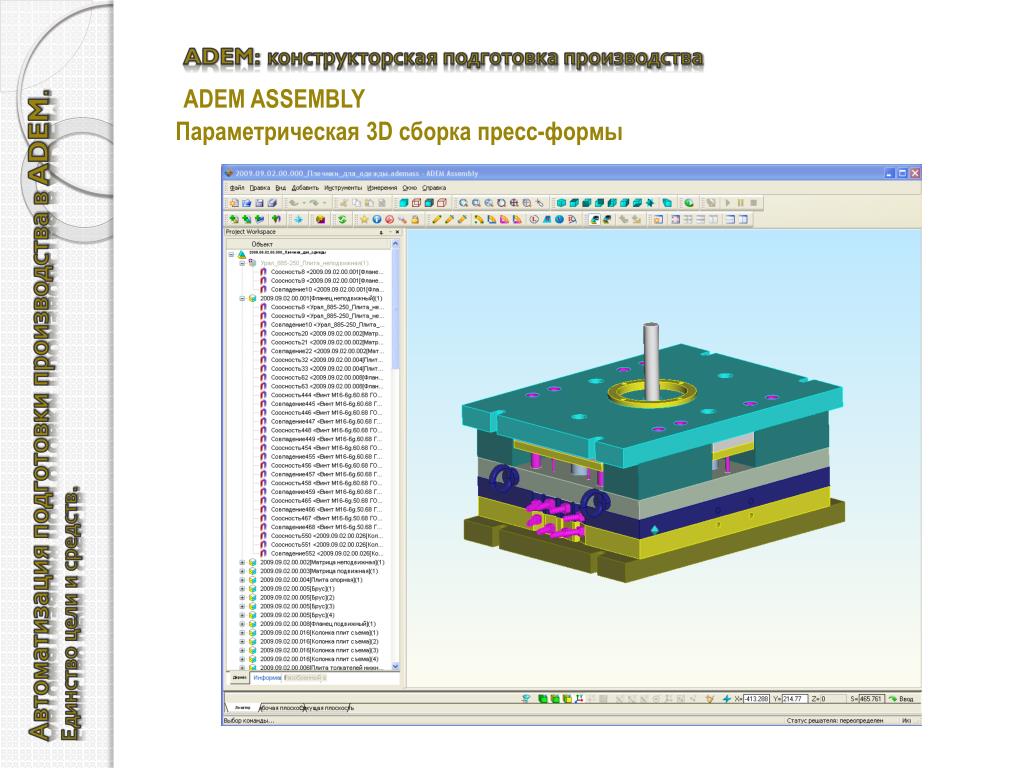Click the Pan view cross-arrows icon

tap(514, 203)
